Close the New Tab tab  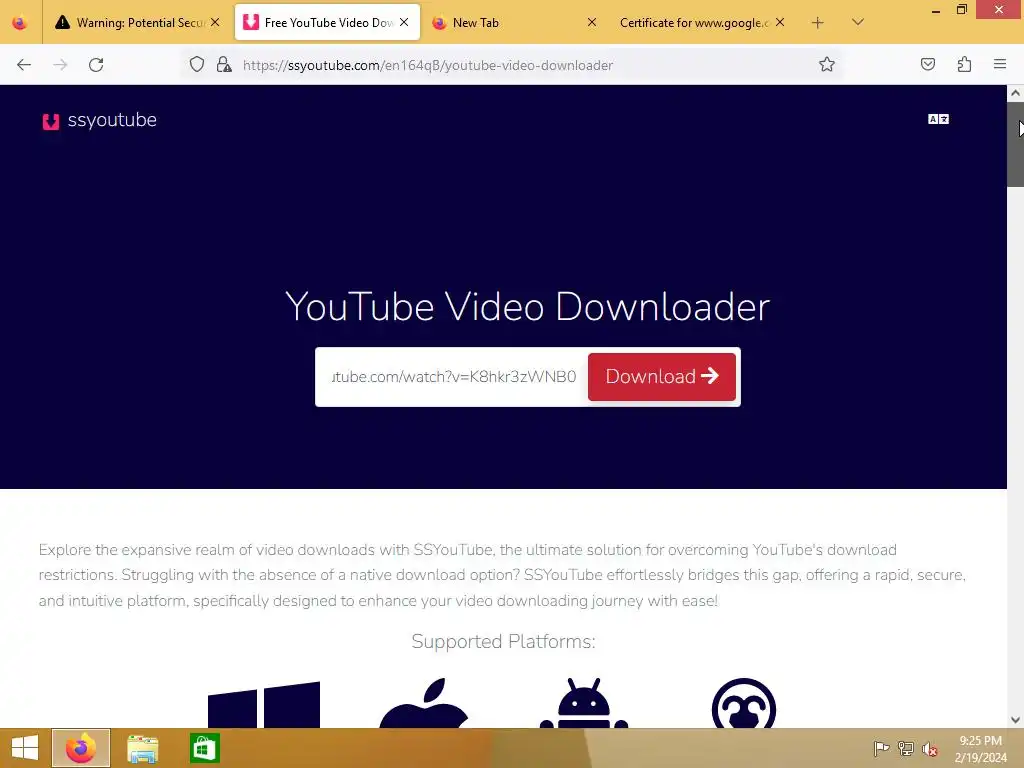592,22
